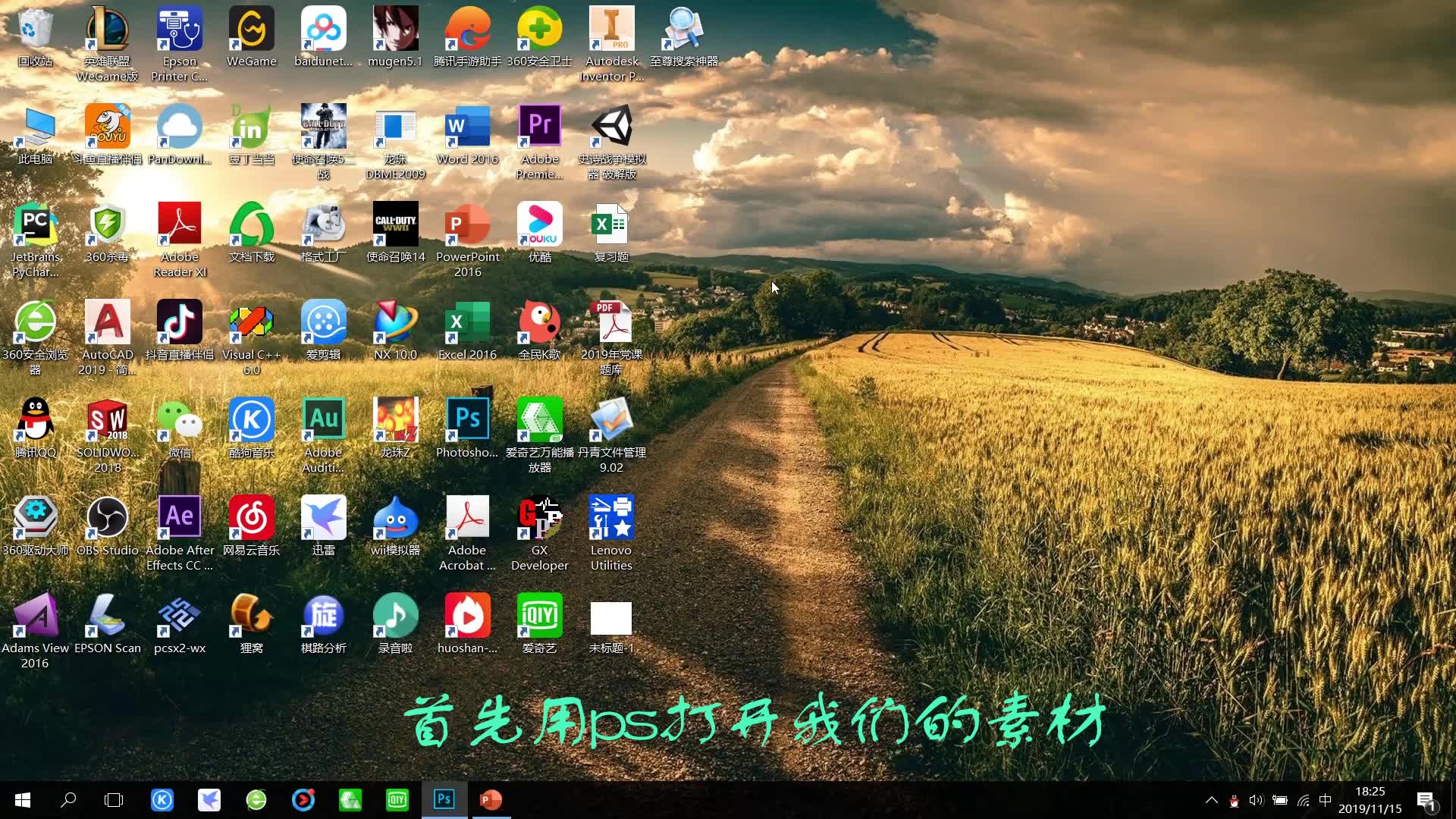Open Adobe After Effects CC shortcut
The width and height of the screenshot is (1456, 819).
(180, 533)
